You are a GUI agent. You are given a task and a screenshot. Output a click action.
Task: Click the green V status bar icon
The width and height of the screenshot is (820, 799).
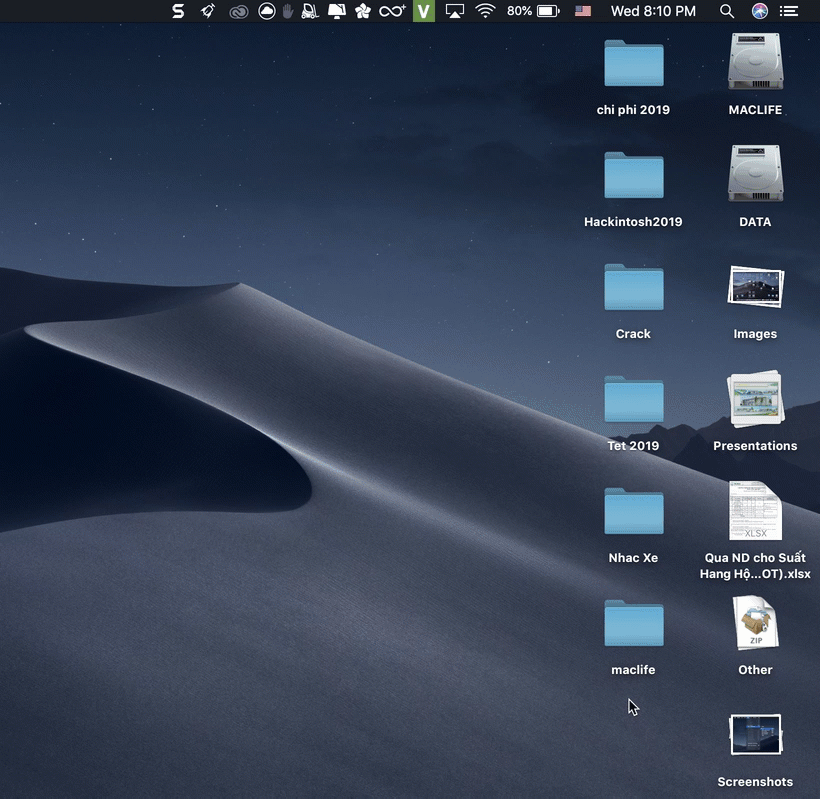pos(423,11)
